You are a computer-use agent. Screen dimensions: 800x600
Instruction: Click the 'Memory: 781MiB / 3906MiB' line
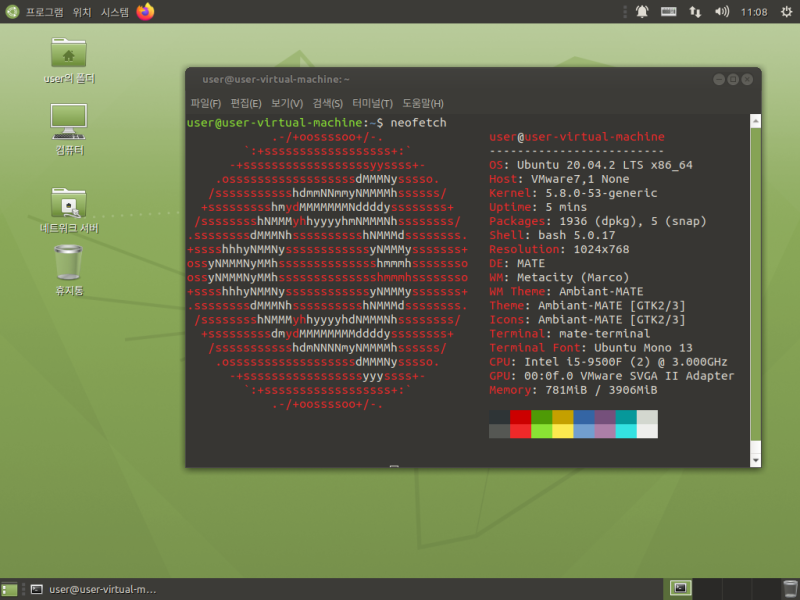[x=573, y=390]
